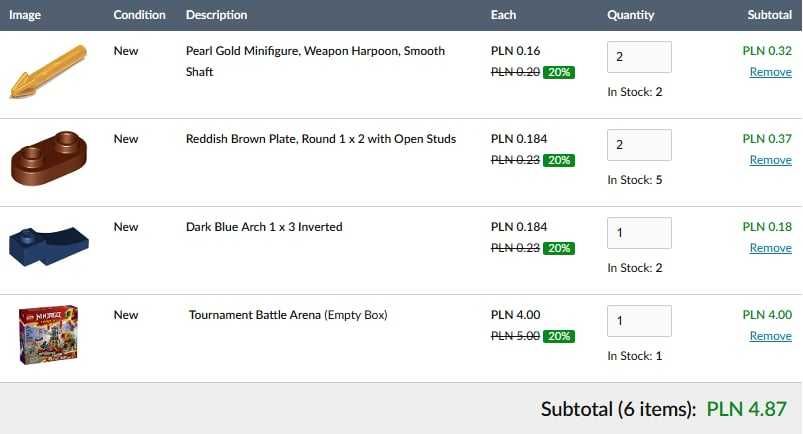The image size is (803, 434).
Task: Click the Description column header
Action: point(216,15)
